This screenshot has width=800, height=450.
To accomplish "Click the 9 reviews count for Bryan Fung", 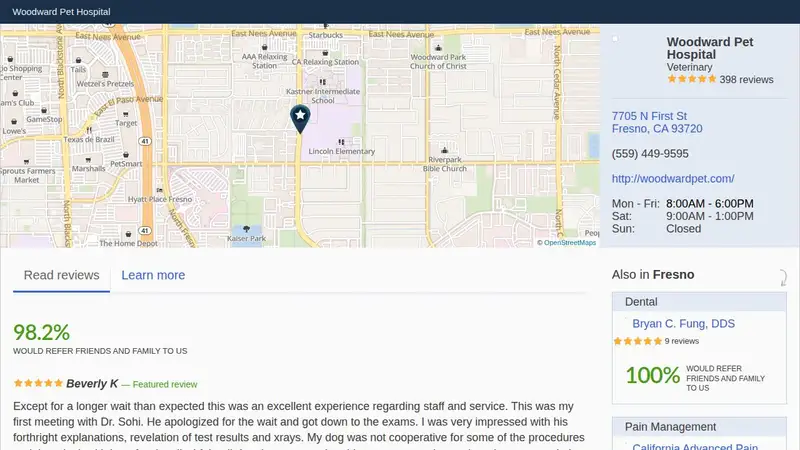I will click(x=682, y=341).
